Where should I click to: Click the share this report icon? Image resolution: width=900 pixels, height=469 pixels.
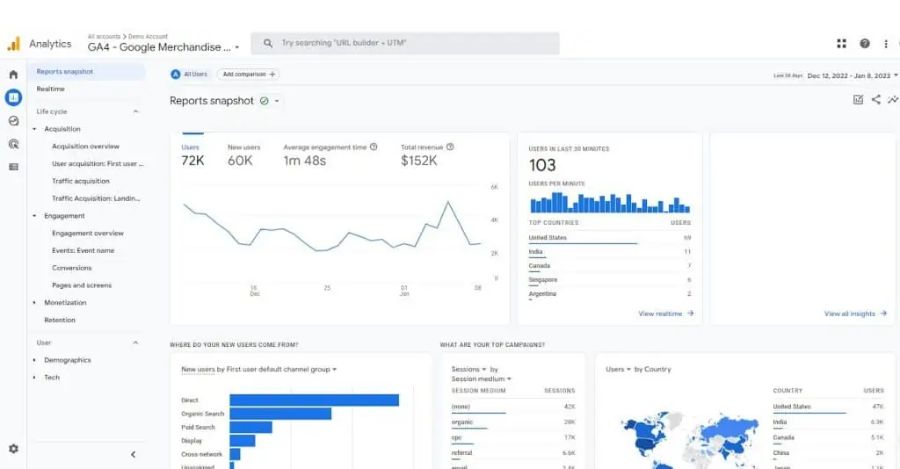[876, 100]
